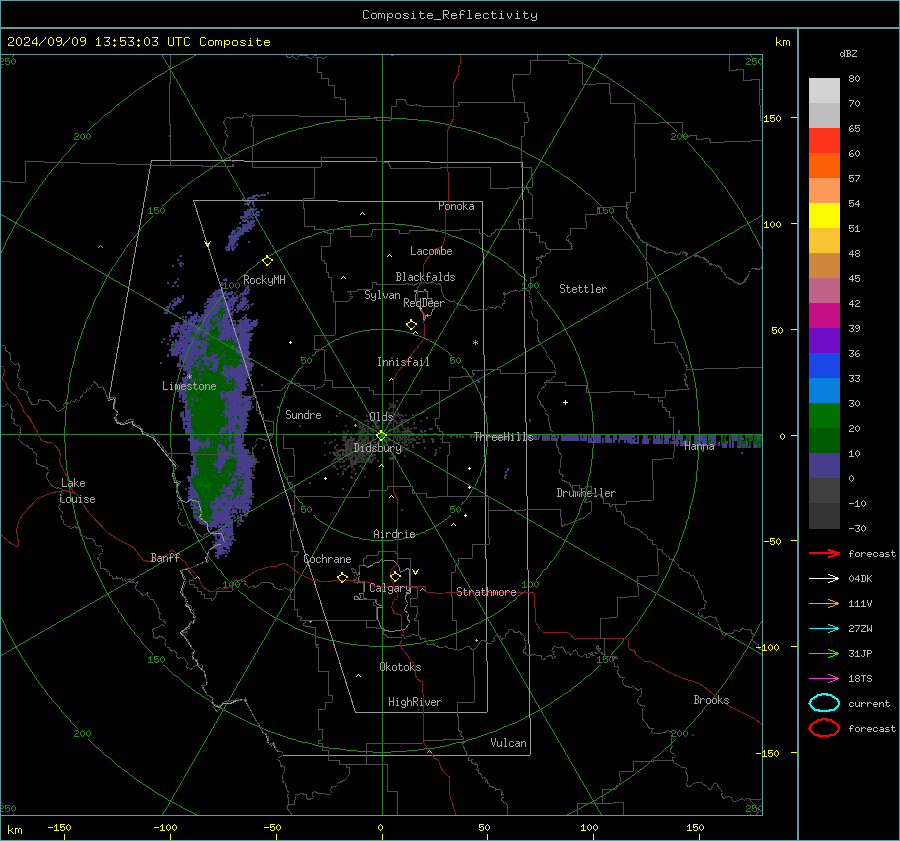Select the red 65 dBZ swatch

[x=824, y=140]
